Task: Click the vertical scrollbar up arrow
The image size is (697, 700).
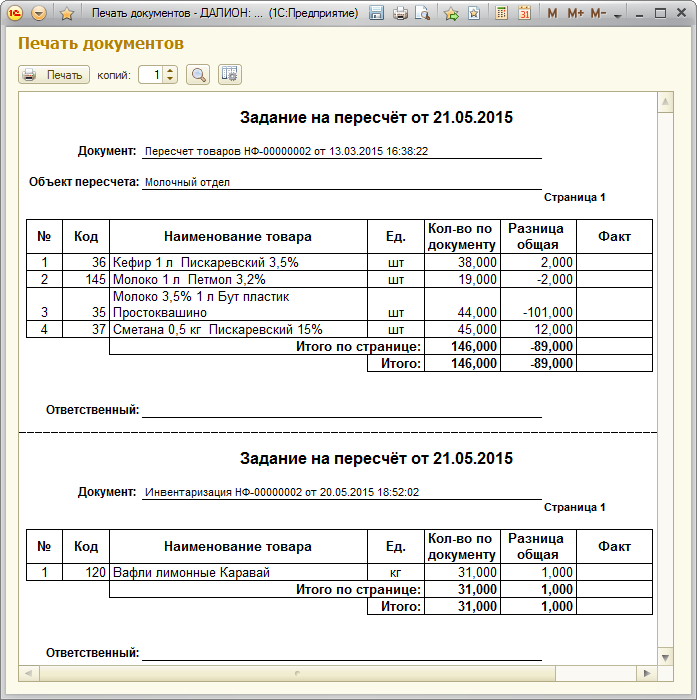Action: point(665,102)
